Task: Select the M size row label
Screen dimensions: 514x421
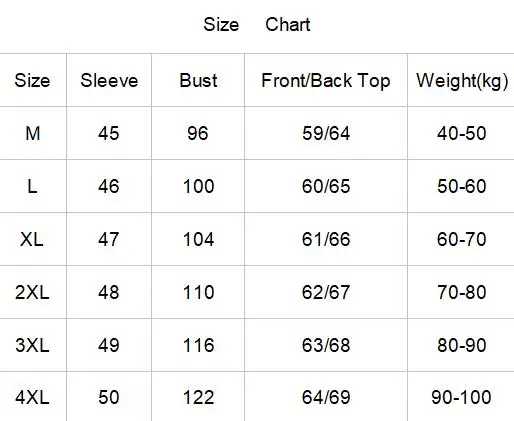Action: point(33,133)
